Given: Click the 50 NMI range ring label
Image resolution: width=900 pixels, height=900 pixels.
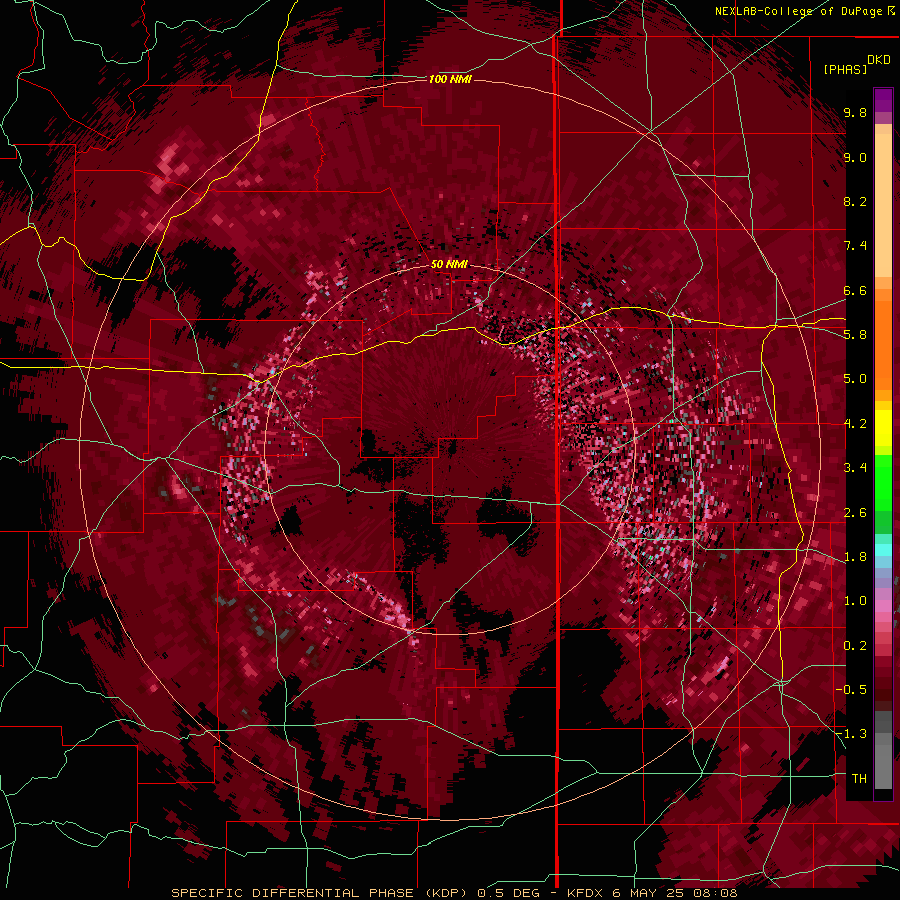Looking at the screenshot, I should [x=449, y=264].
